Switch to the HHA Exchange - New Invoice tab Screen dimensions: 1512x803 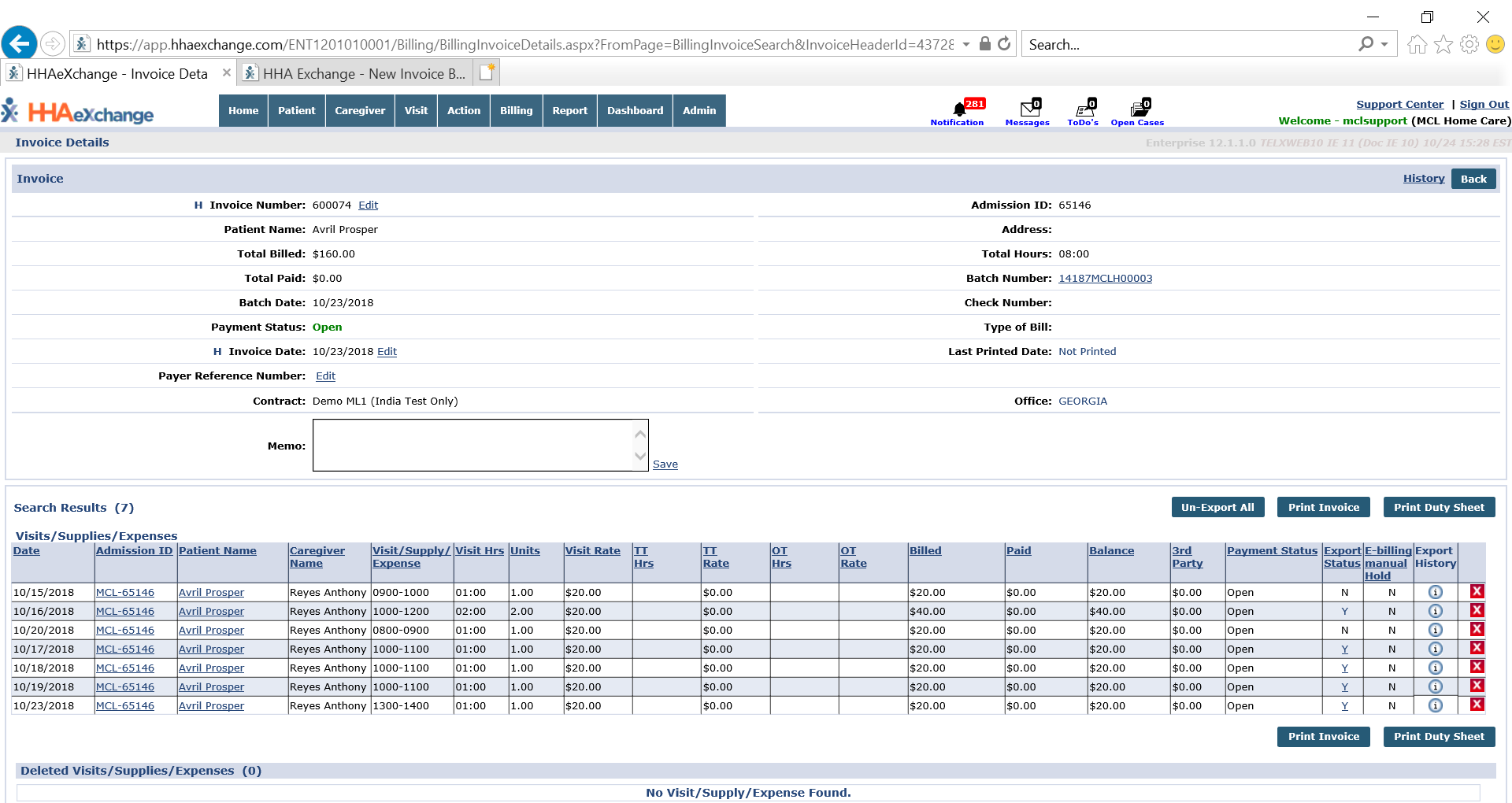pyautogui.click(x=354, y=72)
